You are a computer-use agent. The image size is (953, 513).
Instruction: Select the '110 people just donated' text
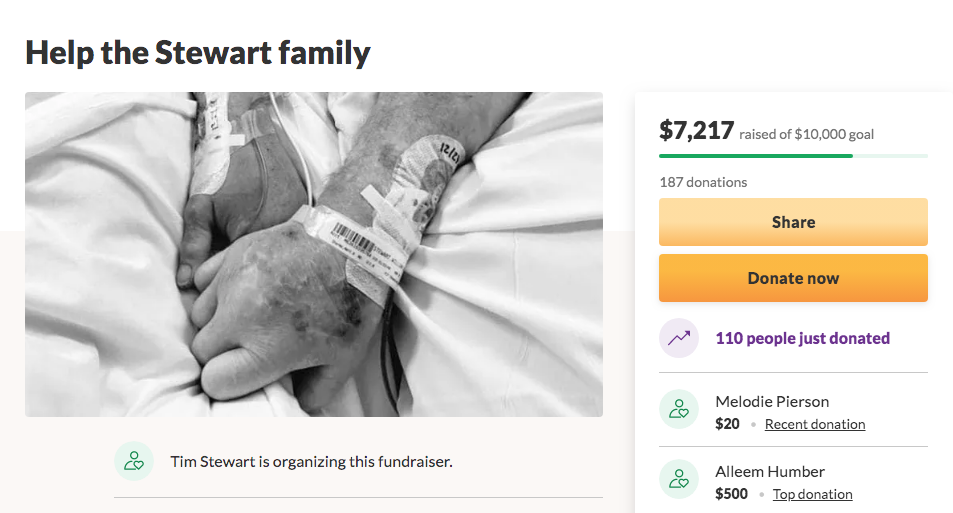point(802,338)
